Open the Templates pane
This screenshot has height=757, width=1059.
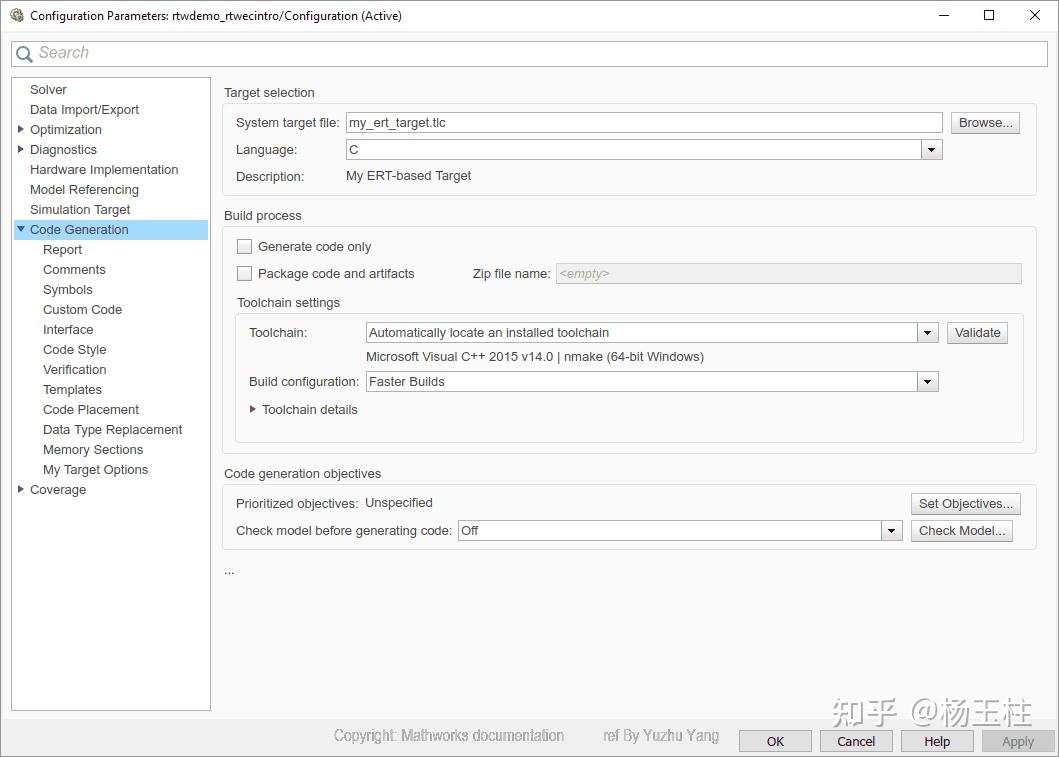click(x=72, y=390)
